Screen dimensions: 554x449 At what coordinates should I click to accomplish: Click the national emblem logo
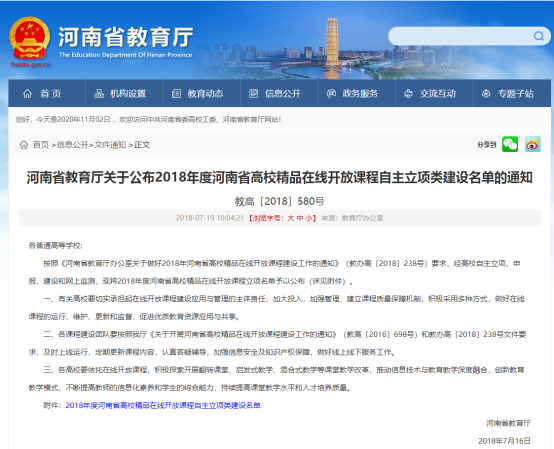pos(30,38)
